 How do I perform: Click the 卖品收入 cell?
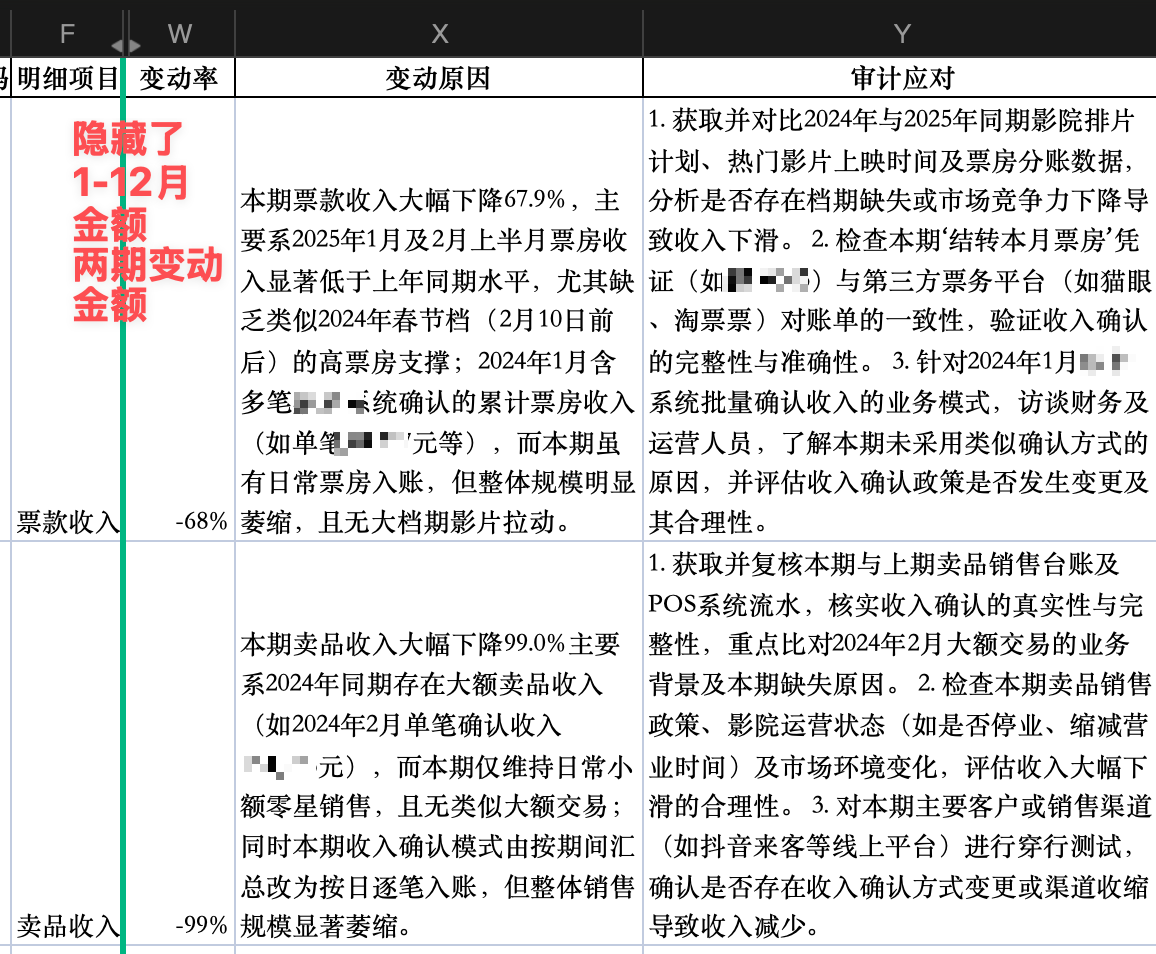pyautogui.click(x=68, y=925)
